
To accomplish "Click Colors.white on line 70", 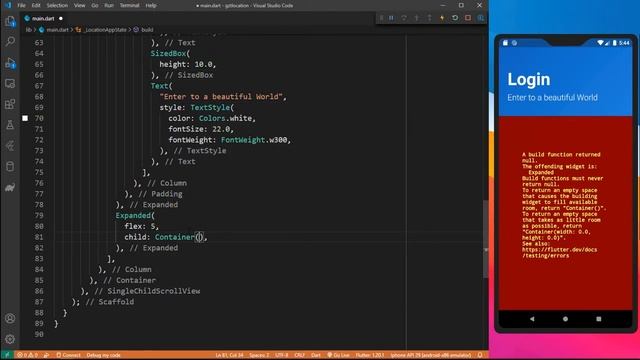I will click(225, 118).
